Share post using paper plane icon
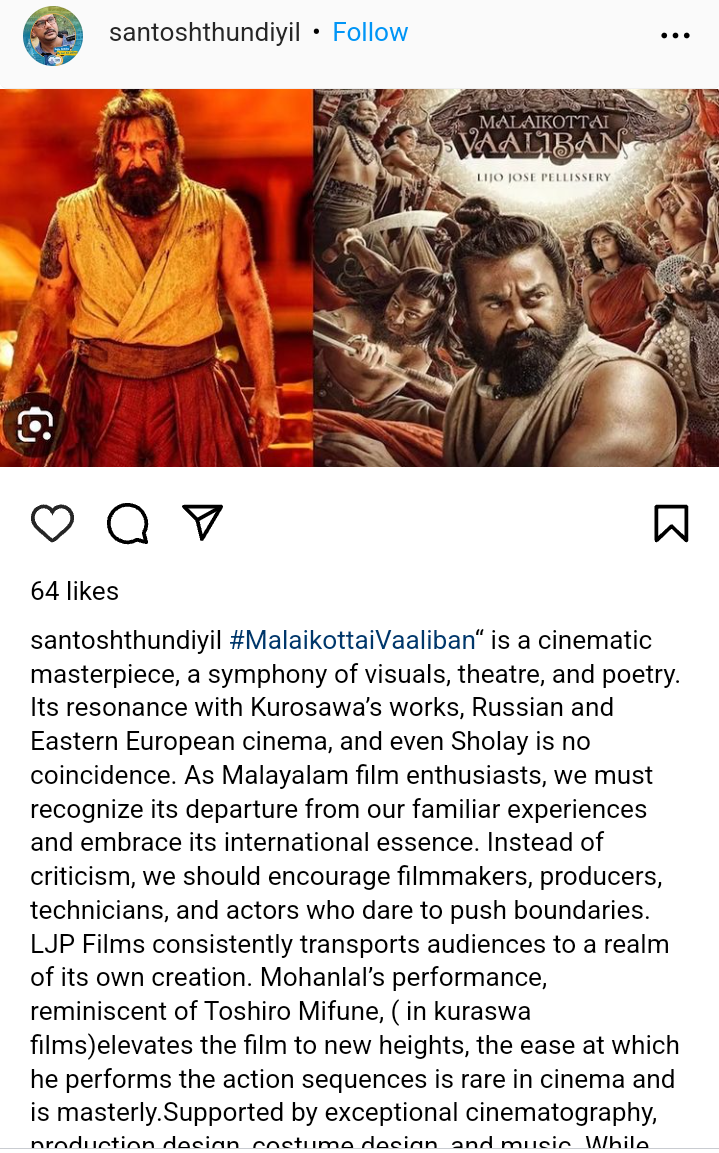719x1153 pixels. (x=202, y=523)
